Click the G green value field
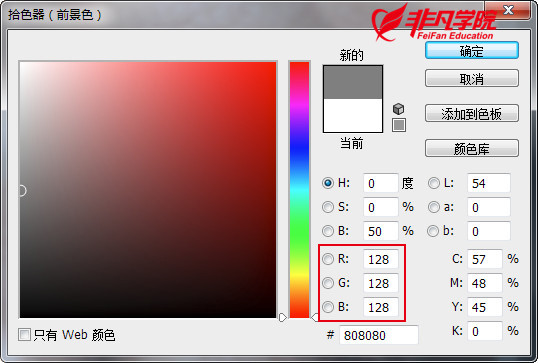Viewport: 538px width, 363px height. point(381,283)
